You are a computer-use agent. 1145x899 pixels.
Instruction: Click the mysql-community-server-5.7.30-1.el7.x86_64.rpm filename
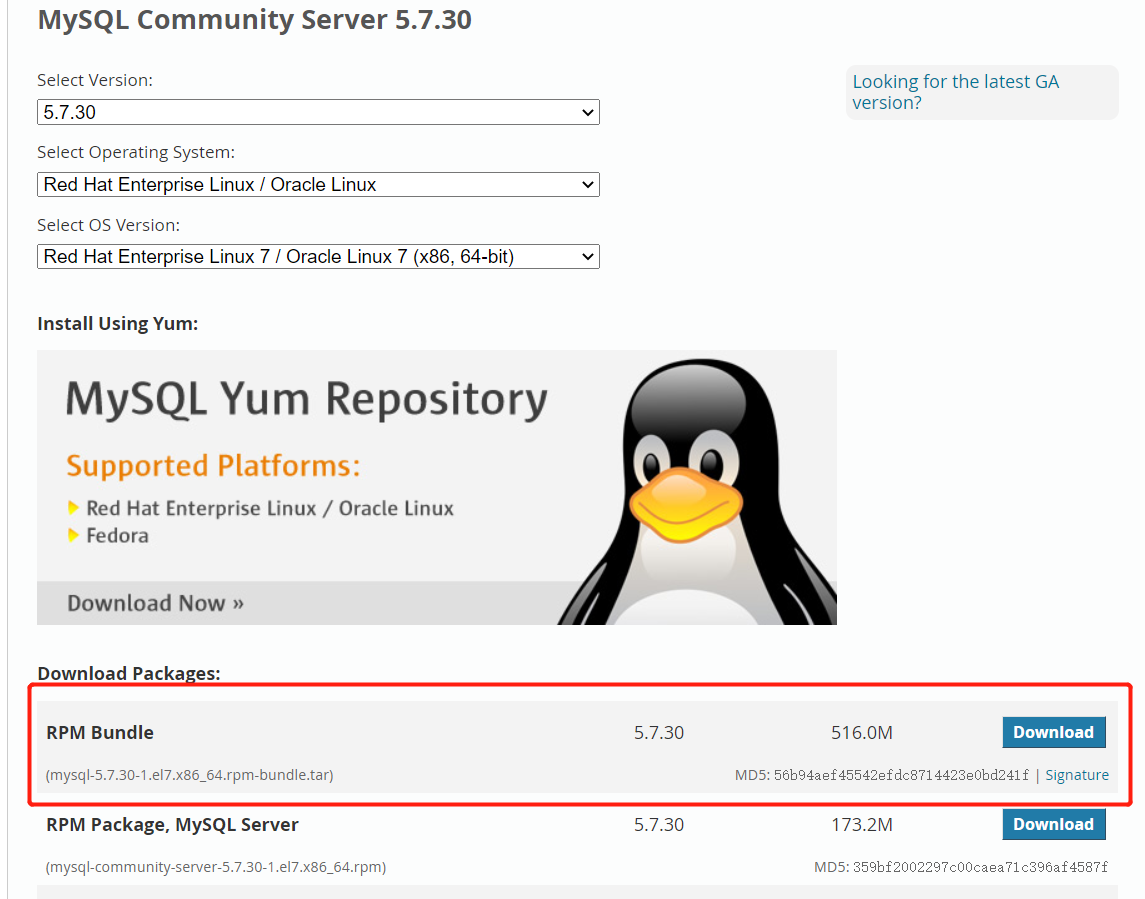[x=215, y=866]
